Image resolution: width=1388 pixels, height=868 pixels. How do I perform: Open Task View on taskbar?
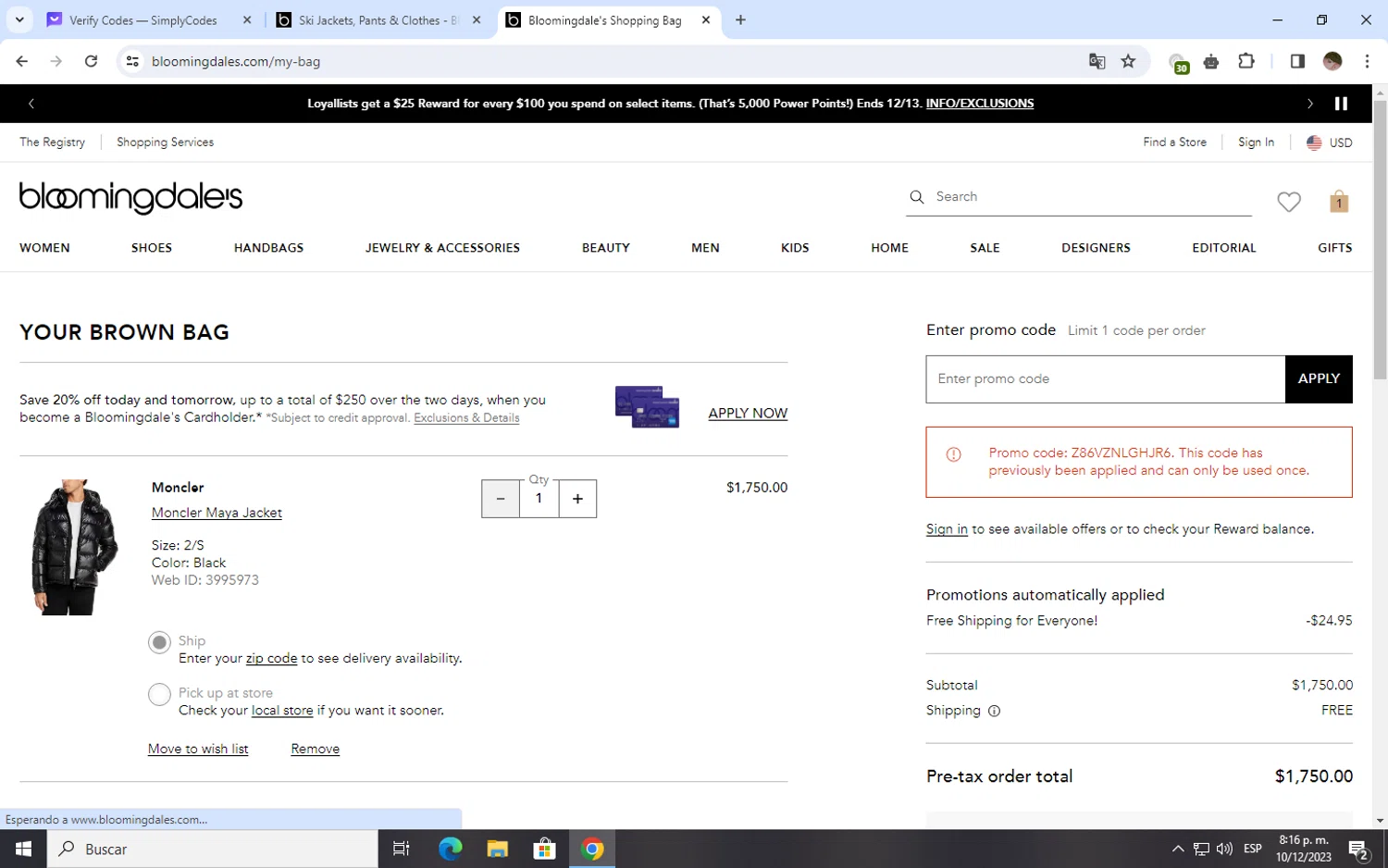tap(401, 849)
